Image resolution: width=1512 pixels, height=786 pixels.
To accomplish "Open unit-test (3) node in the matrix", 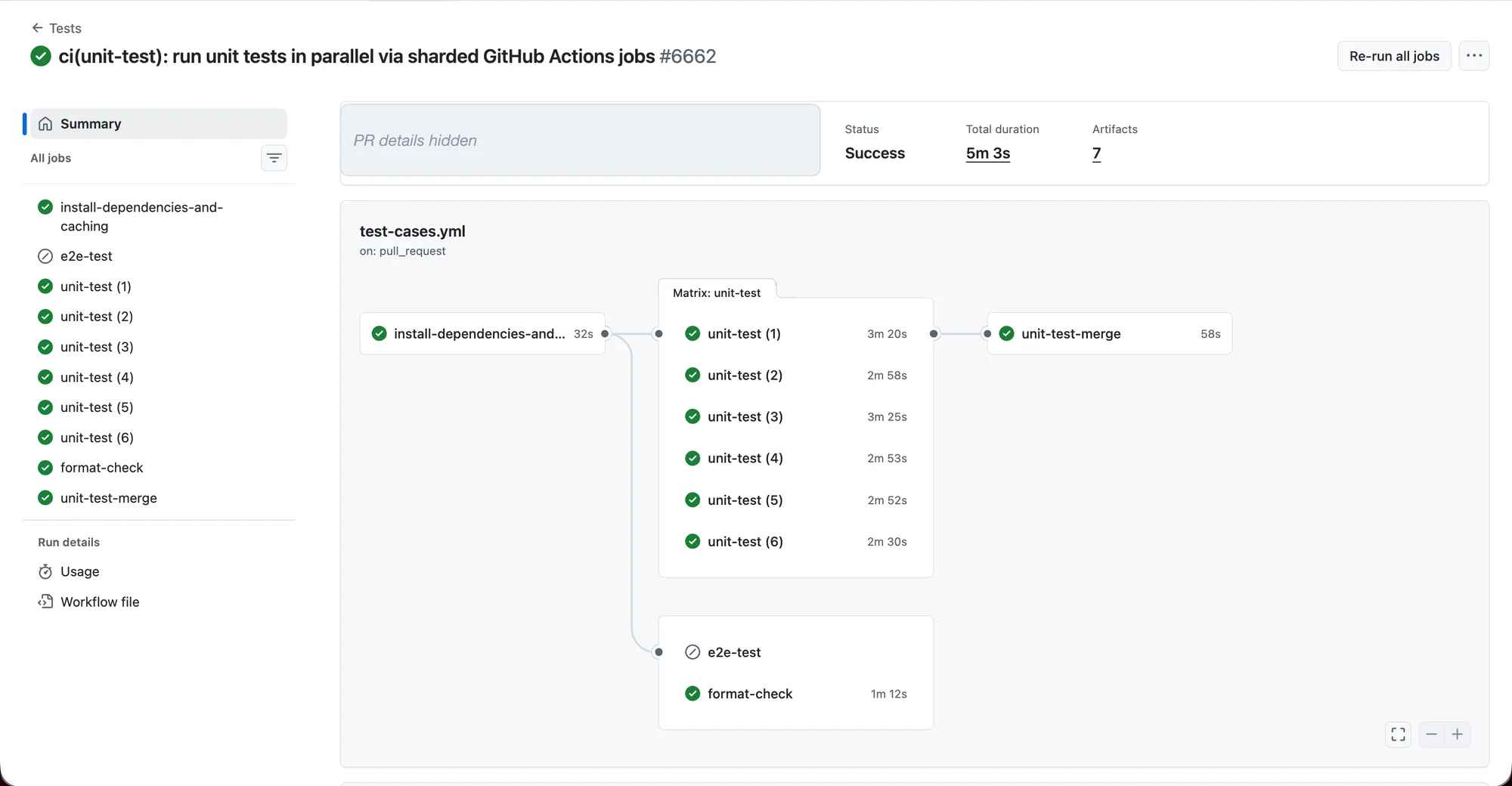I will [x=796, y=416].
